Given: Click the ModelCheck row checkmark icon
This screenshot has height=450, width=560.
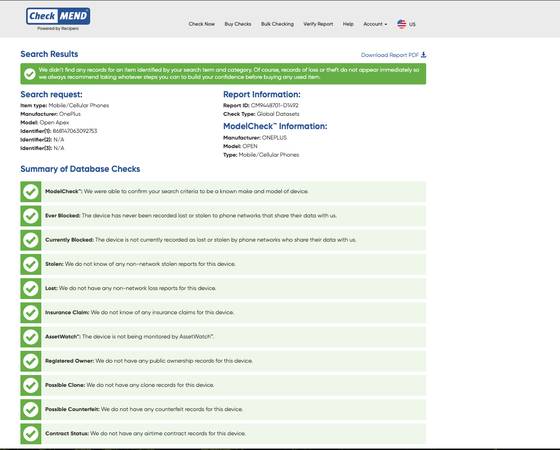Looking at the screenshot, I should click(31, 192).
